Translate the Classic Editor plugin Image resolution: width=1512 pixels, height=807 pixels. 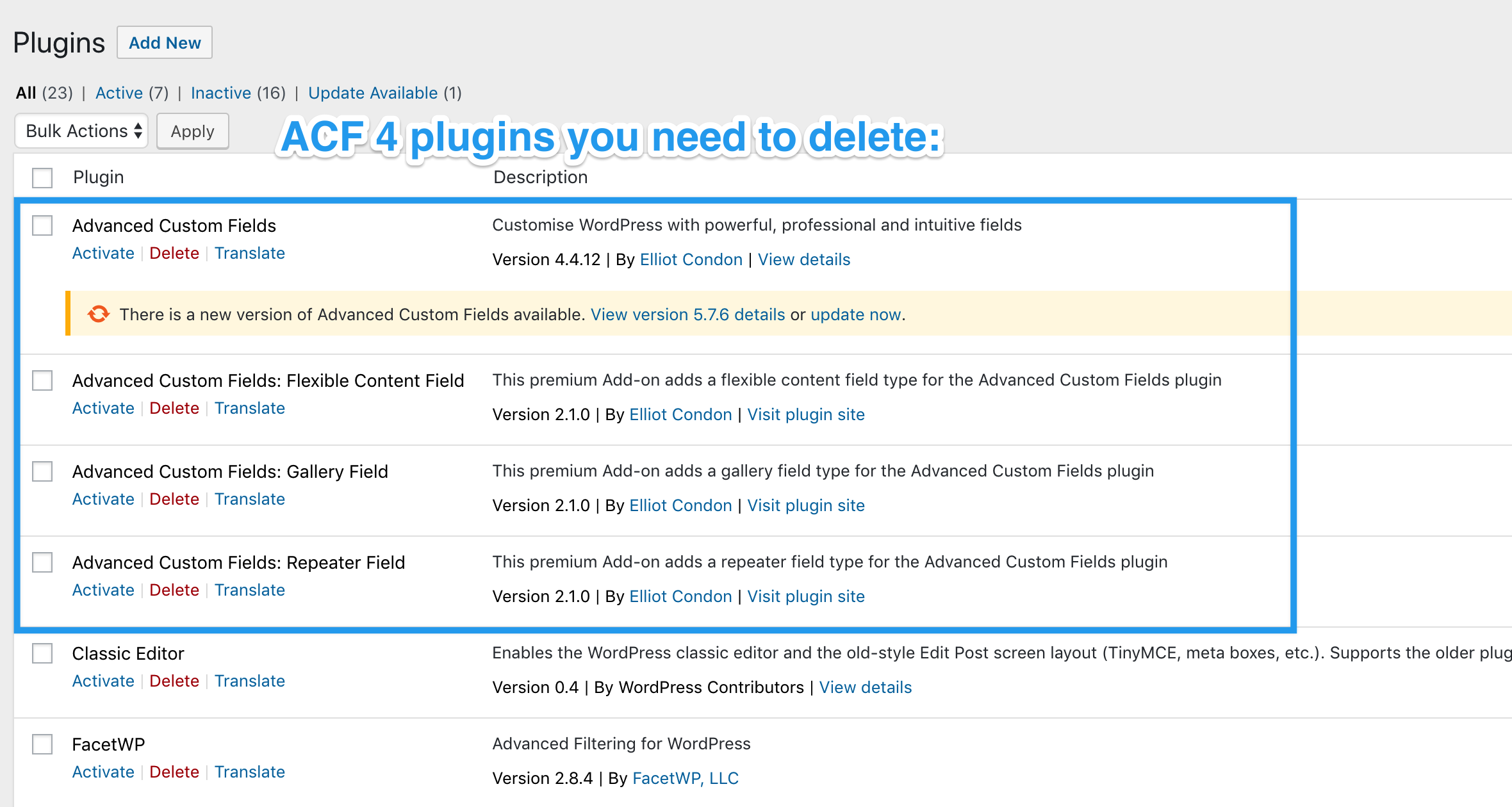point(250,681)
